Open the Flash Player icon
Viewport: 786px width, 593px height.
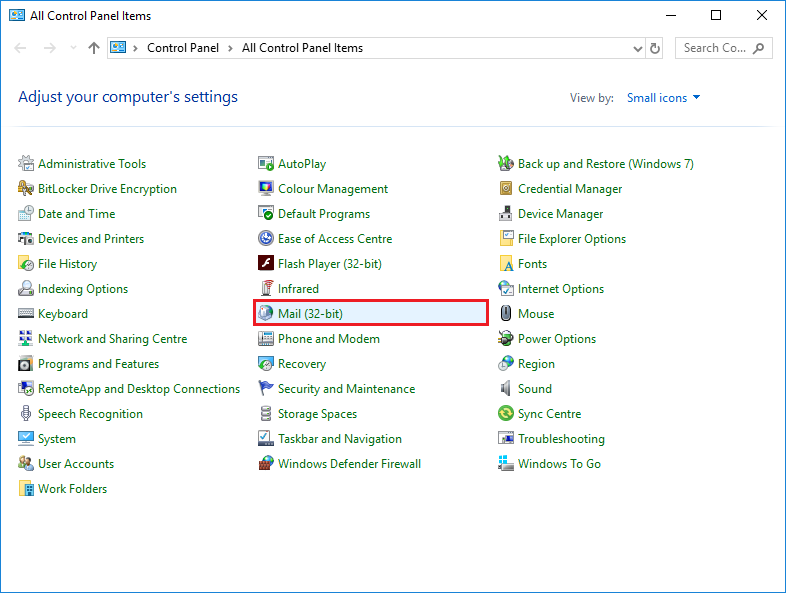[x=266, y=264]
